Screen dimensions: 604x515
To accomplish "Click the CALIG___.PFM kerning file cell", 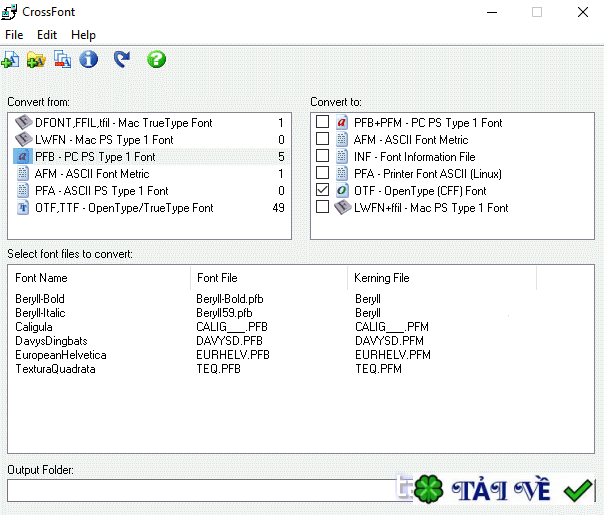I will (391, 327).
